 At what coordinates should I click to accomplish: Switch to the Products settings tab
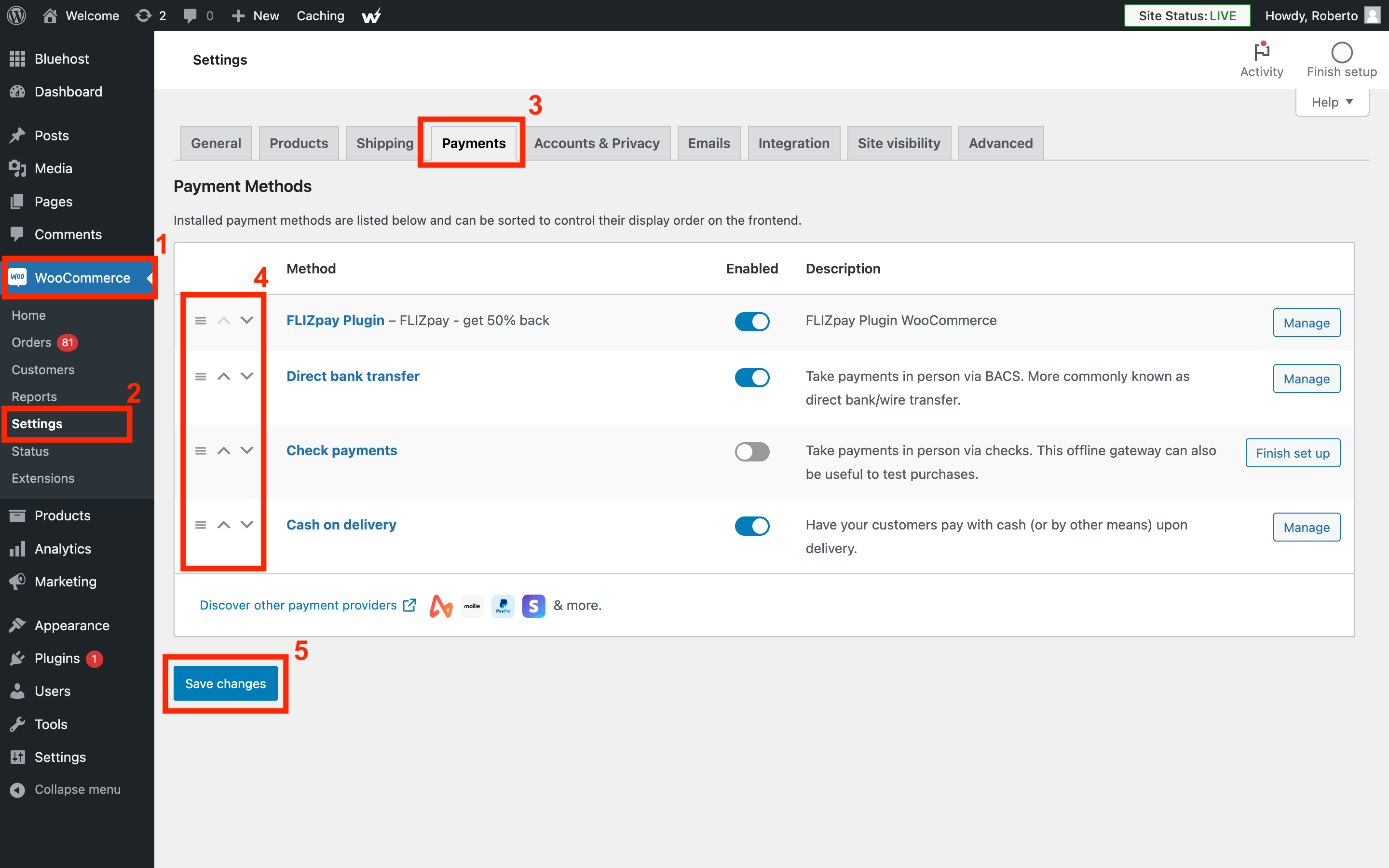coord(299,143)
